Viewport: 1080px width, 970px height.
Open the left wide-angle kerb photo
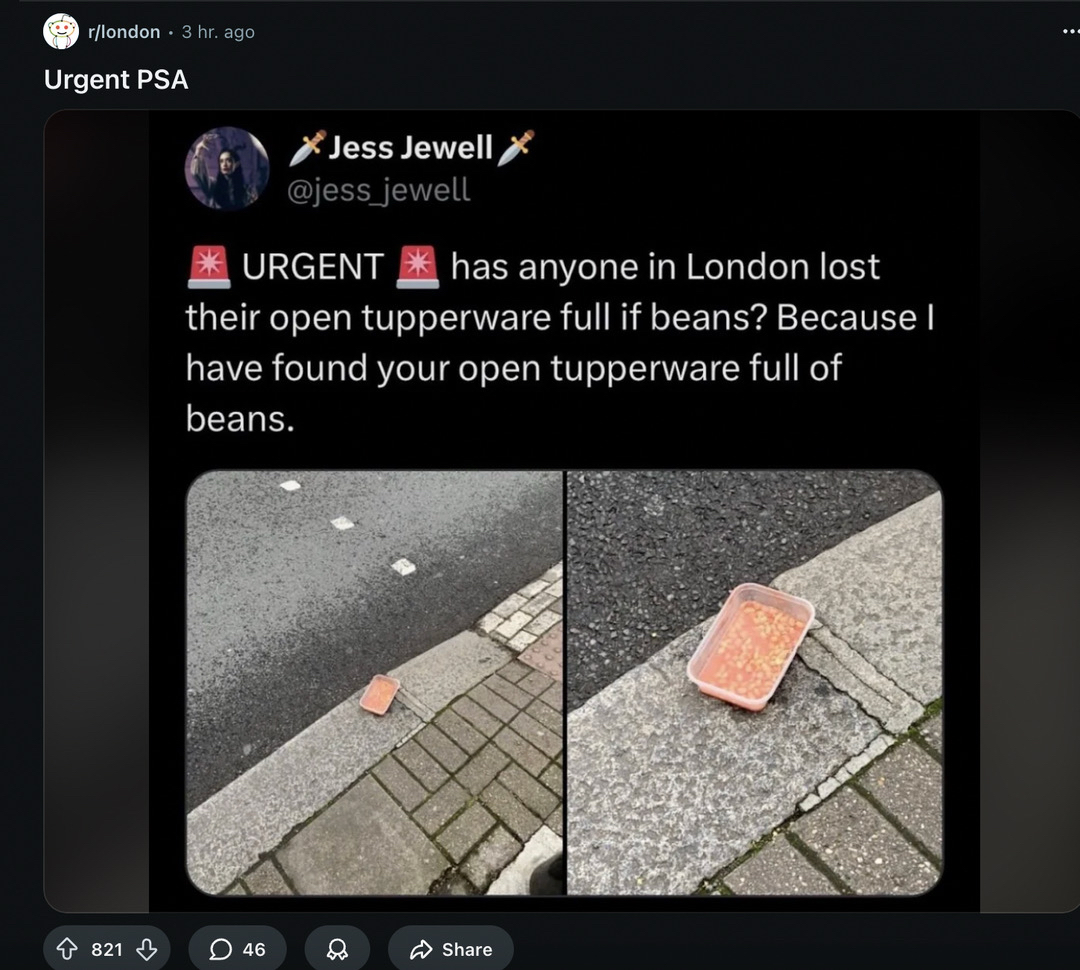point(374,682)
